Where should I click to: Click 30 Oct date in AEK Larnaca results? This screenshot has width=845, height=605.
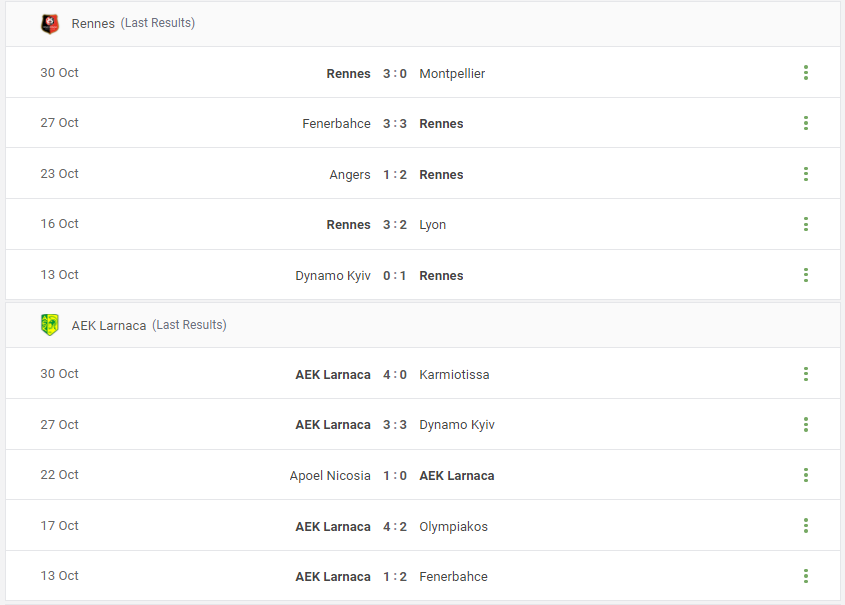[x=59, y=374]
